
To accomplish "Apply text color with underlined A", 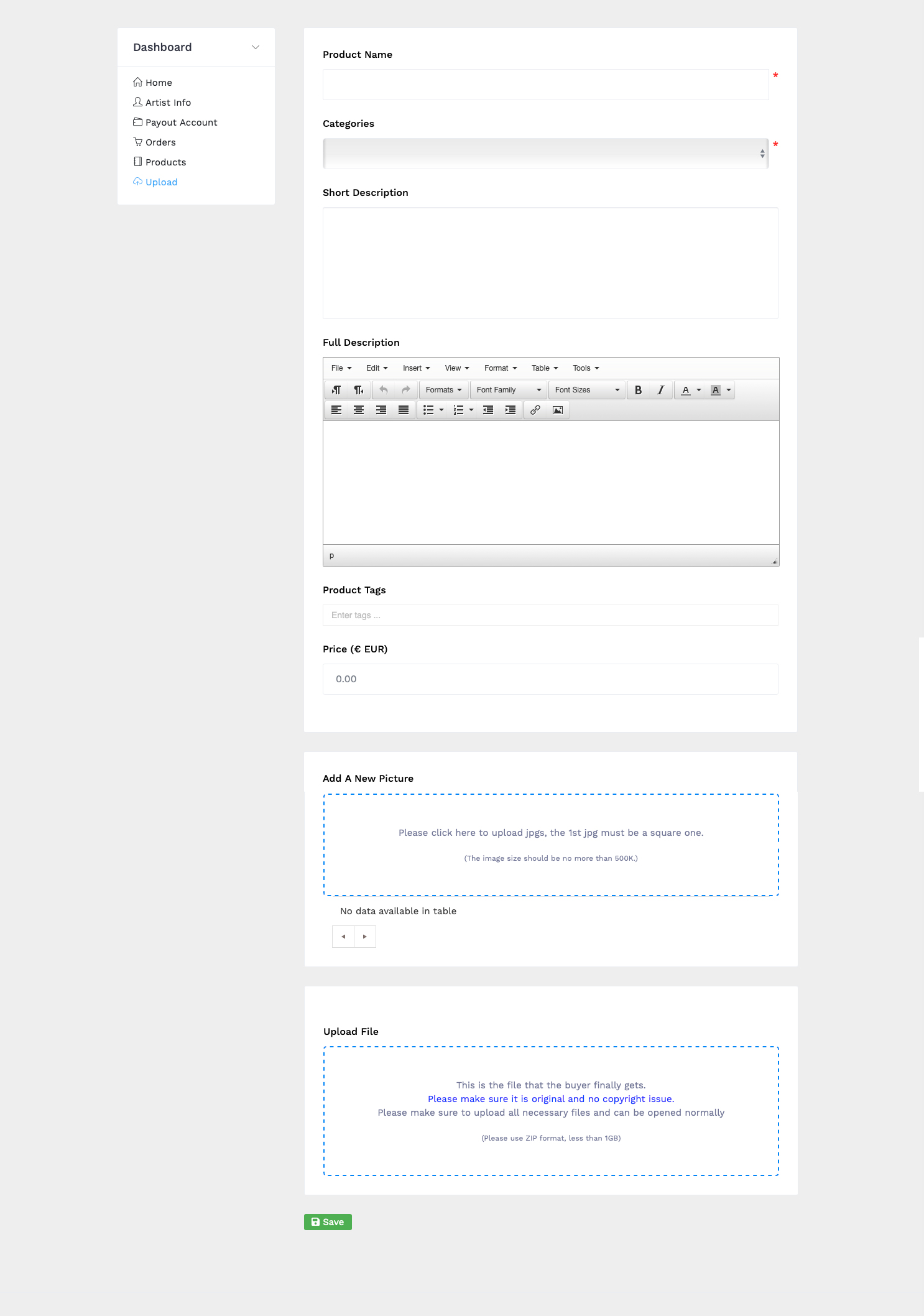I will [x=685, y=390].
